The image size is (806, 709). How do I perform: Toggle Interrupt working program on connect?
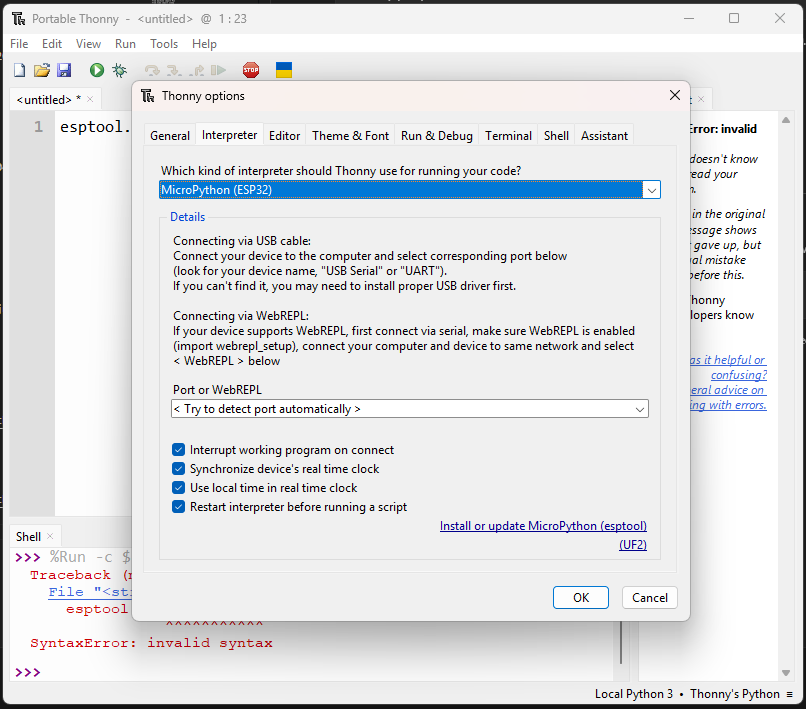(178, 450)
